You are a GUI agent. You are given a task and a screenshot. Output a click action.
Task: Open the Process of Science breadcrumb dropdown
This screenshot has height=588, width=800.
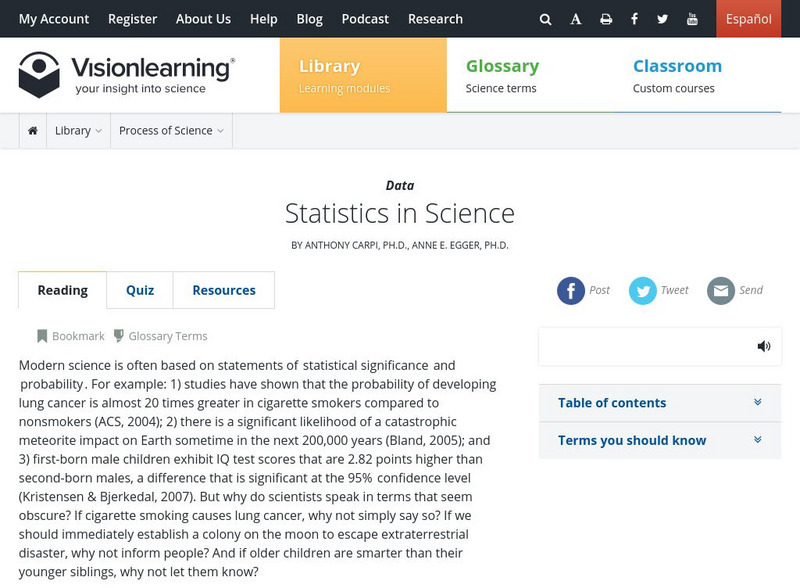pos(171,131)
